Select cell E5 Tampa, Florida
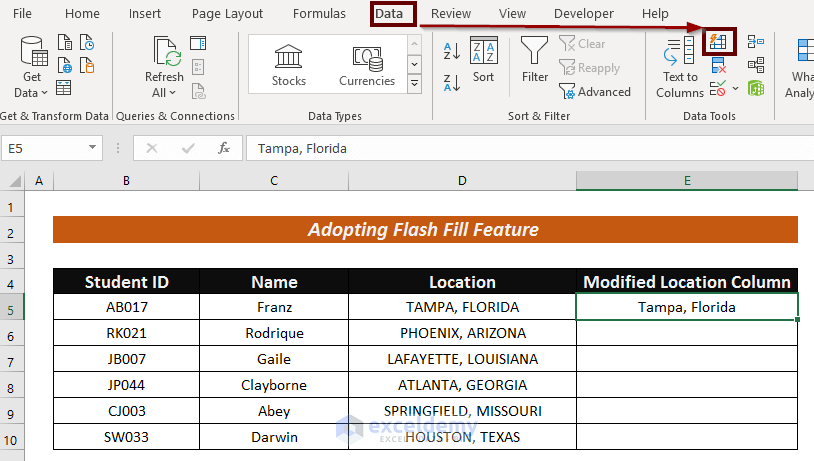Image resolution: width=814 pixels, height=461 pixels. [x=687, y=307]
